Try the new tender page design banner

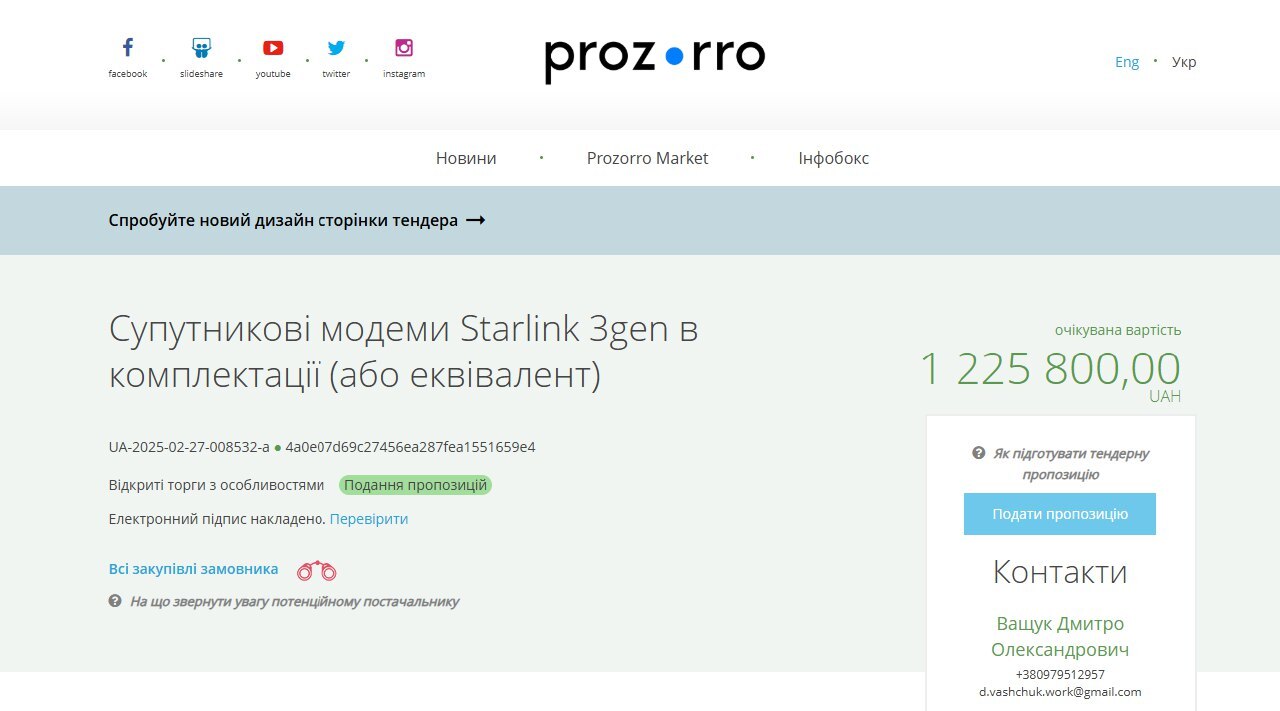297,220
